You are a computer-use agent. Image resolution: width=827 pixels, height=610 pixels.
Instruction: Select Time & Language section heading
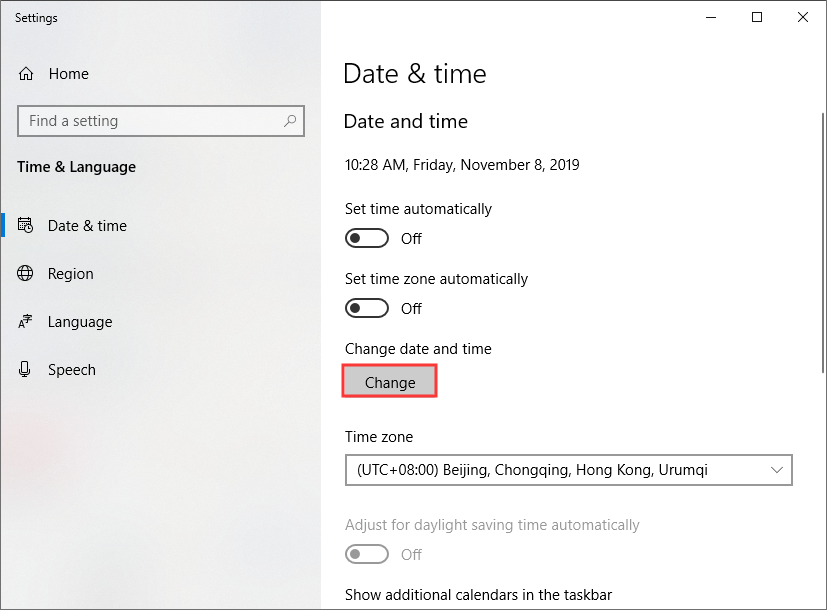click(x=76, y=167)
